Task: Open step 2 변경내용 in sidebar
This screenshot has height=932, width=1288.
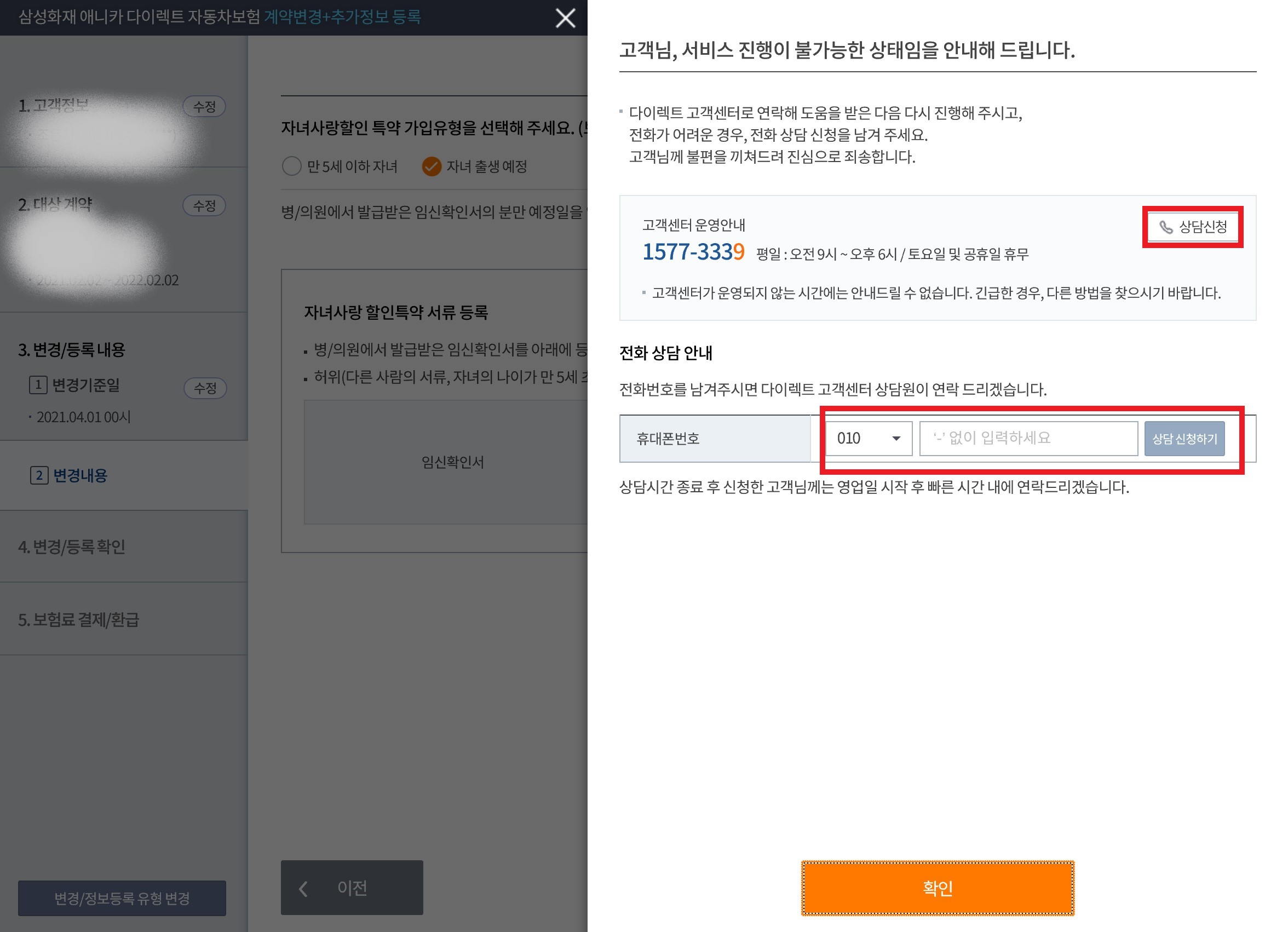Action: click(x=79, y=475)
